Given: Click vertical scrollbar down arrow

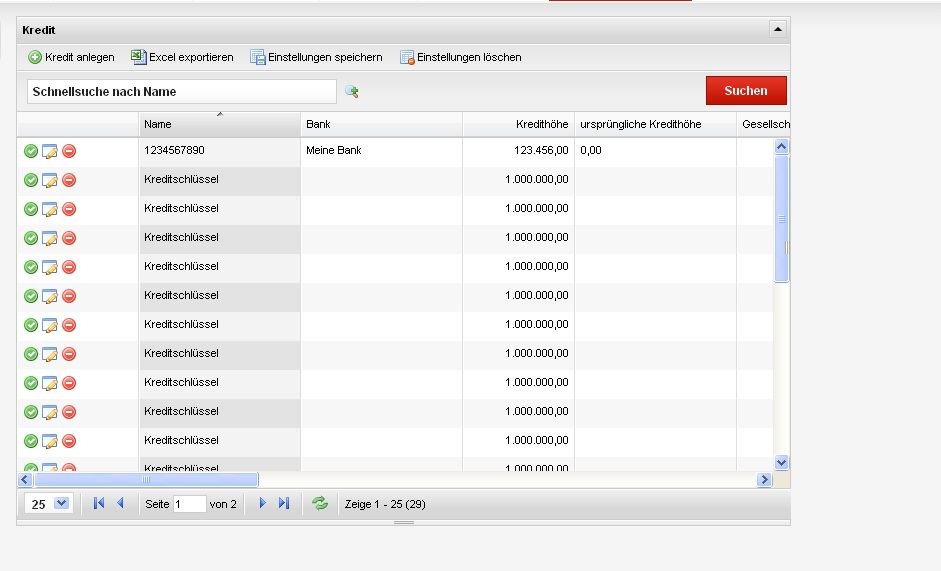Looking at the screenshot, I should point(782,462).
